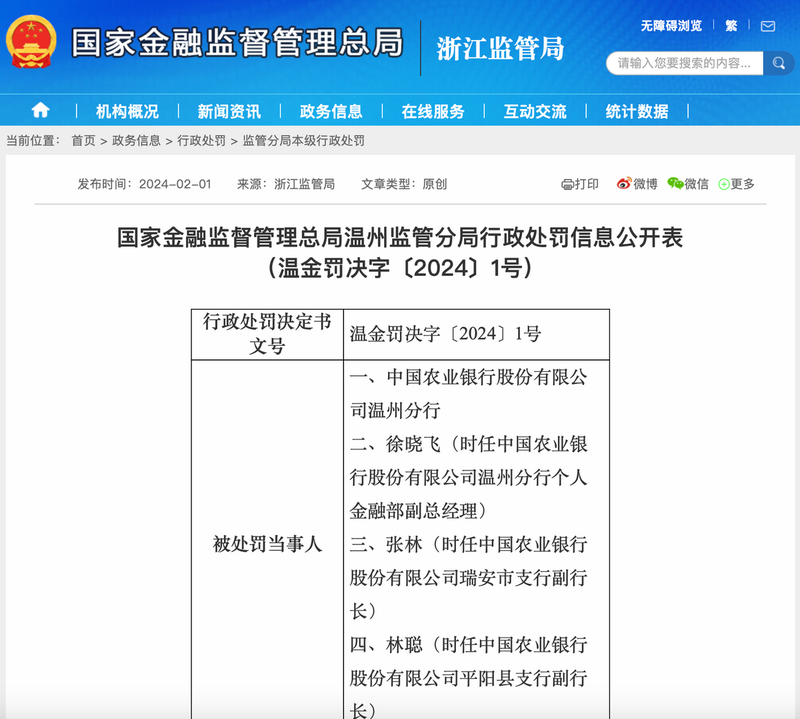Click breadcrumb 监管分局本级行政处罚
Screen dimensions: 800x719
click(x=304, y=140)
